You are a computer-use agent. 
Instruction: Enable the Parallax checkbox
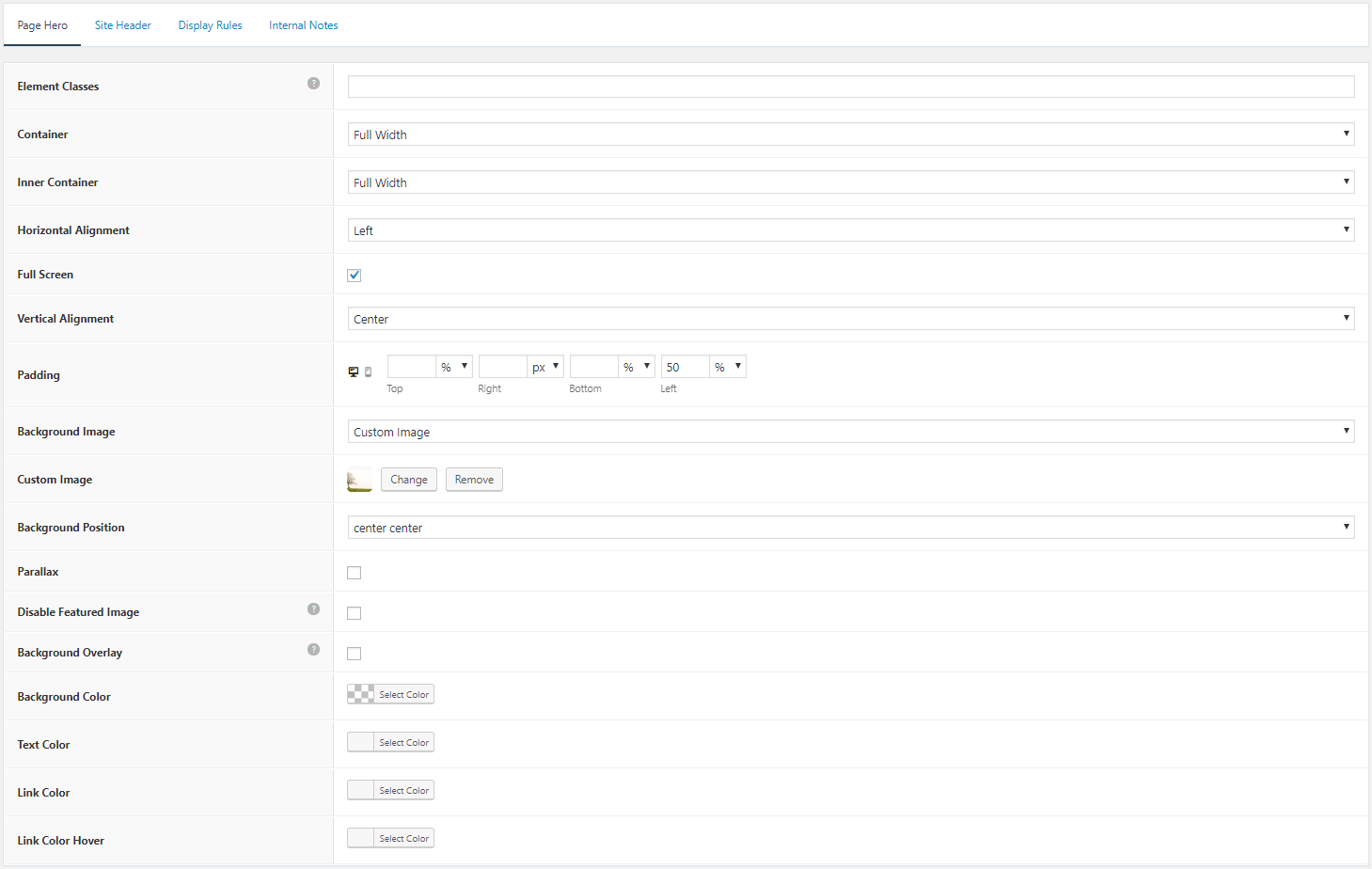coord(355,573)
